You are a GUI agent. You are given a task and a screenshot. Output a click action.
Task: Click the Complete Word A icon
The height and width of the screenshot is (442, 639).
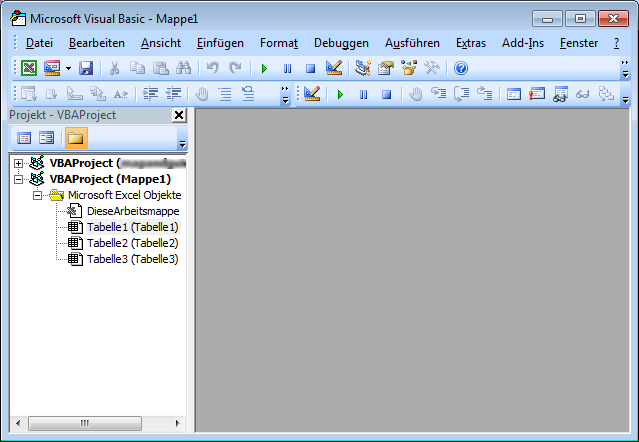point(121,94)
